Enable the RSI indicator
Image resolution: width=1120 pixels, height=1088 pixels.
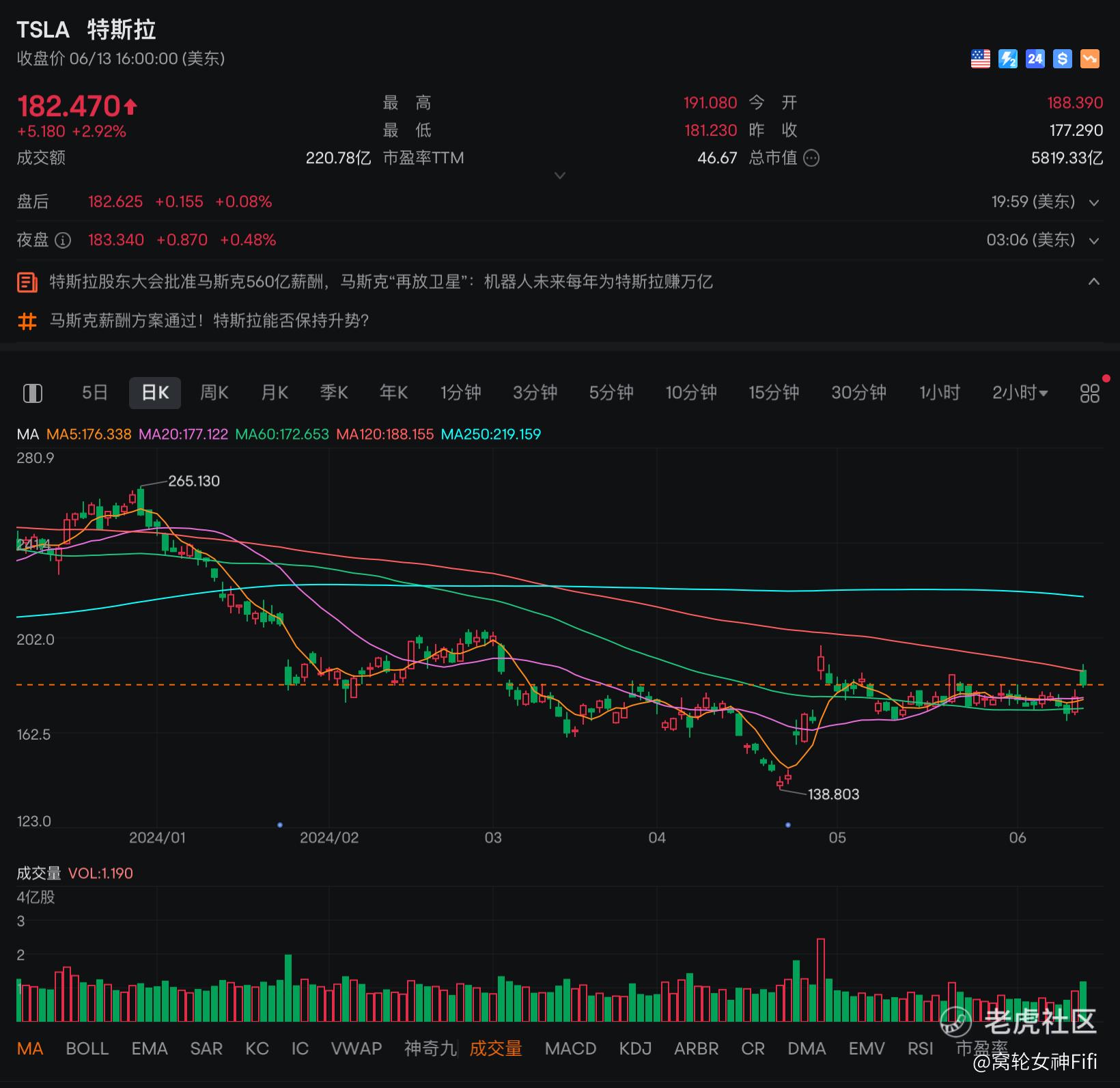pyautogui.click(x=921, y=1048)
